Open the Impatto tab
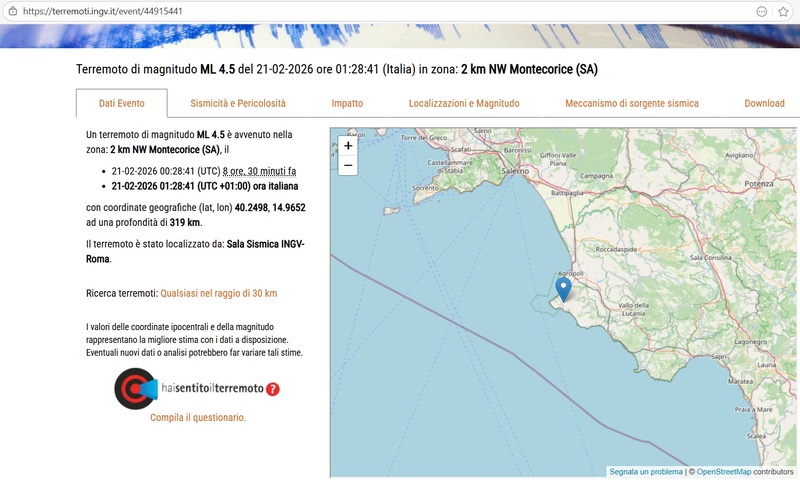 347,103
